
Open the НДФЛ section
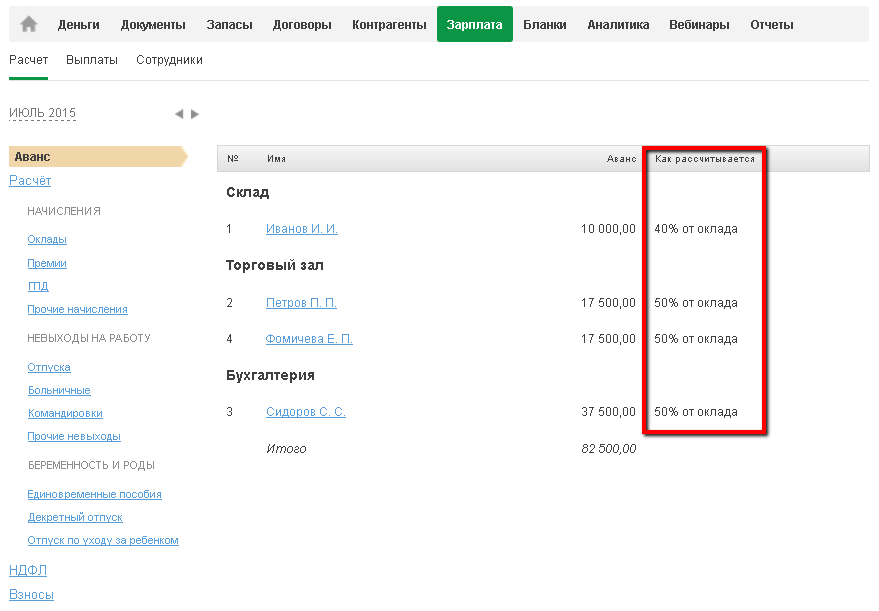point(28,571)
